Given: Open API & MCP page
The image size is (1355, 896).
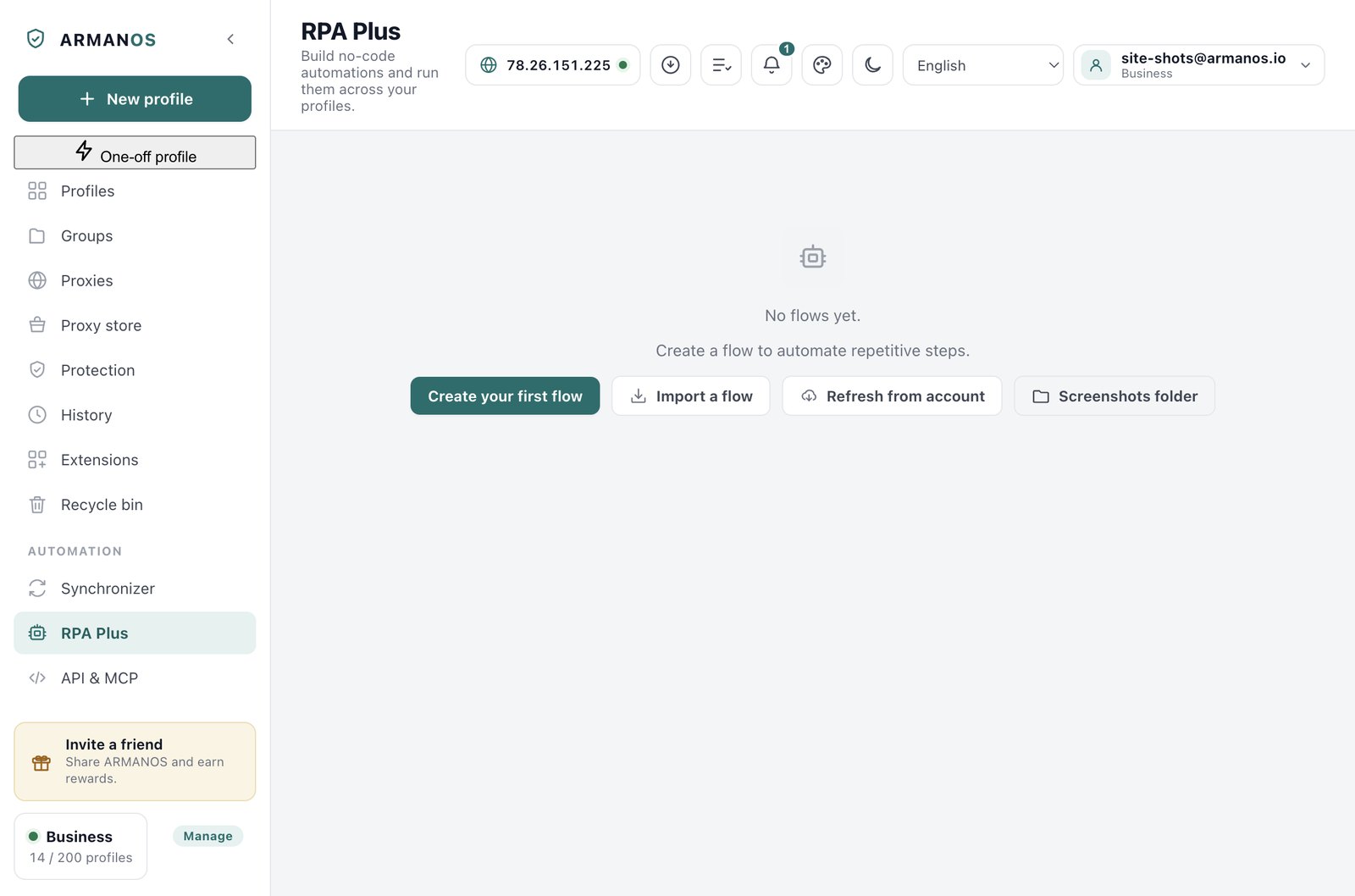Looking at the screenshot, I should point(135,678).
